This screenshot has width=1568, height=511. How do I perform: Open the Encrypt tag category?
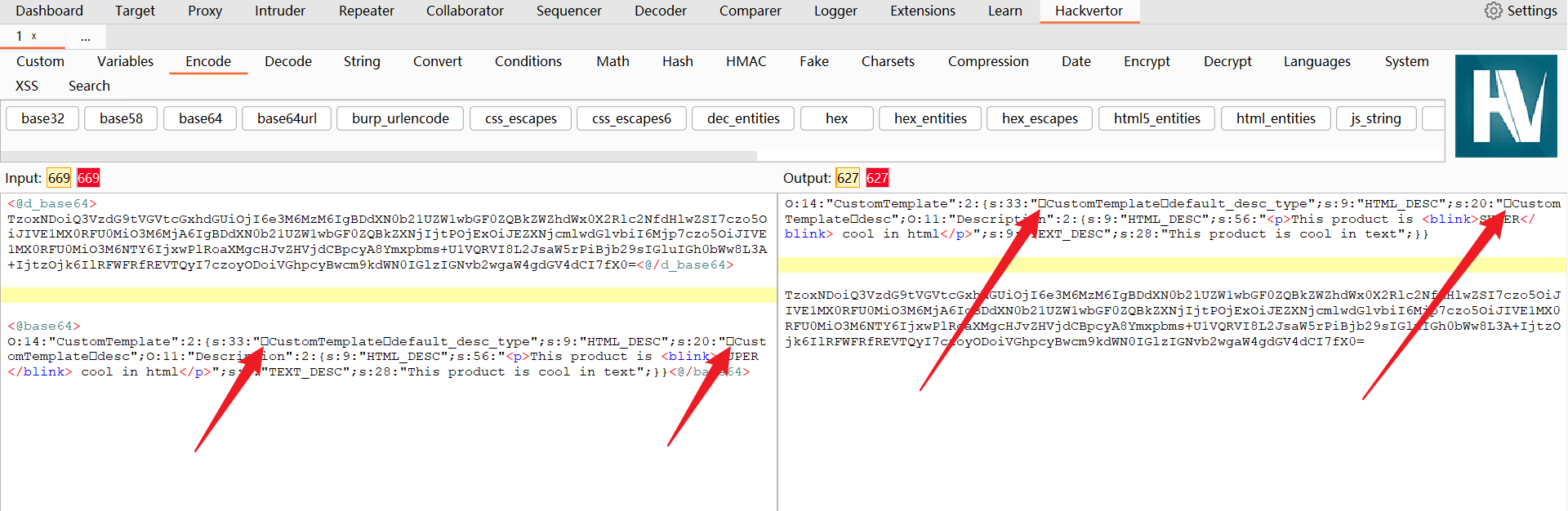[x=1147, y=61]
